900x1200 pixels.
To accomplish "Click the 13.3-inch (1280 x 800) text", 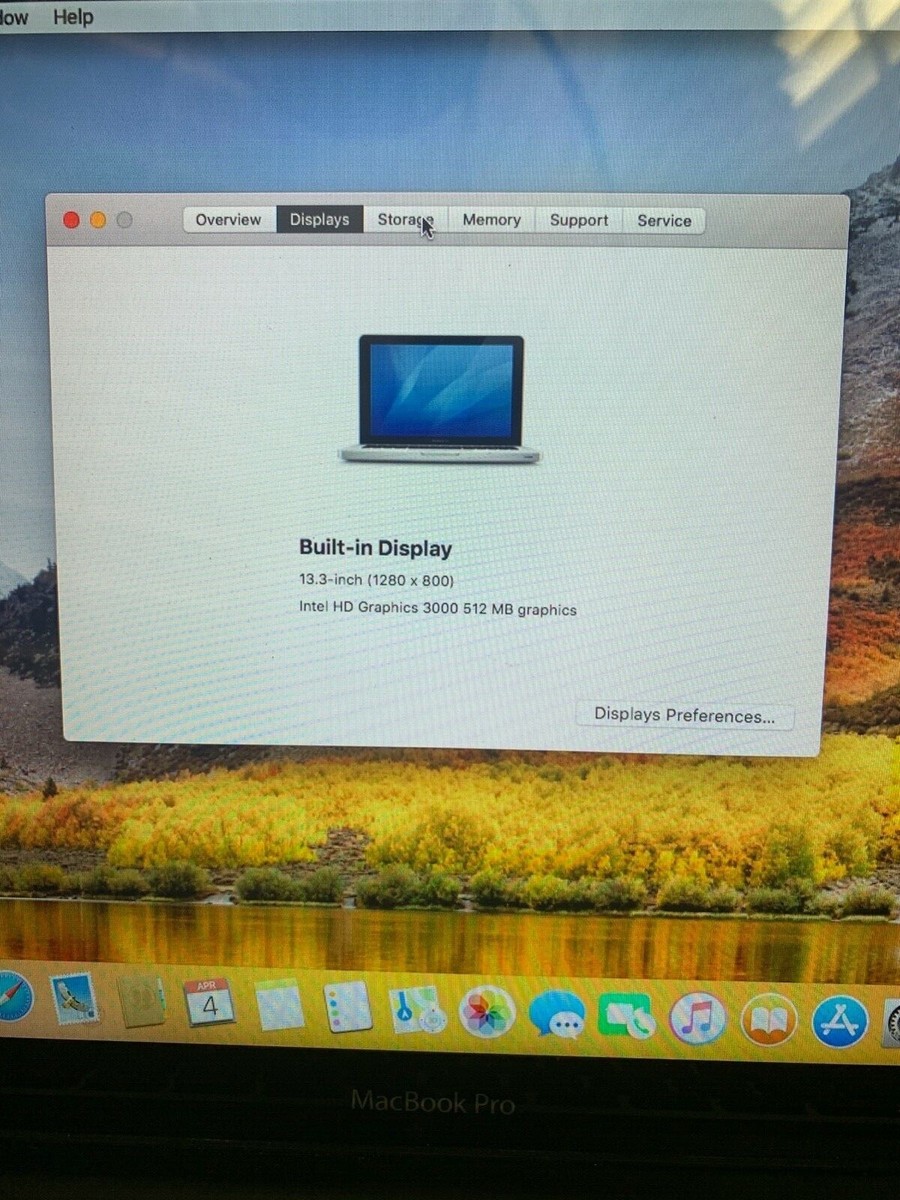I will coord(377,580).
